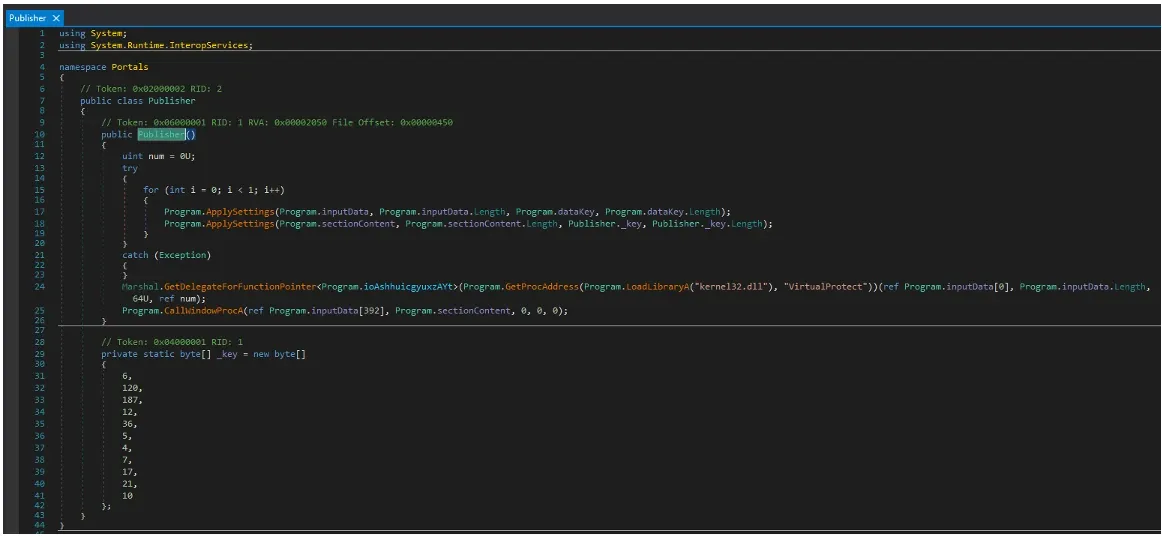Click the File Offset 0x00000450 value

pyautogui.click(x=426, y=122)
